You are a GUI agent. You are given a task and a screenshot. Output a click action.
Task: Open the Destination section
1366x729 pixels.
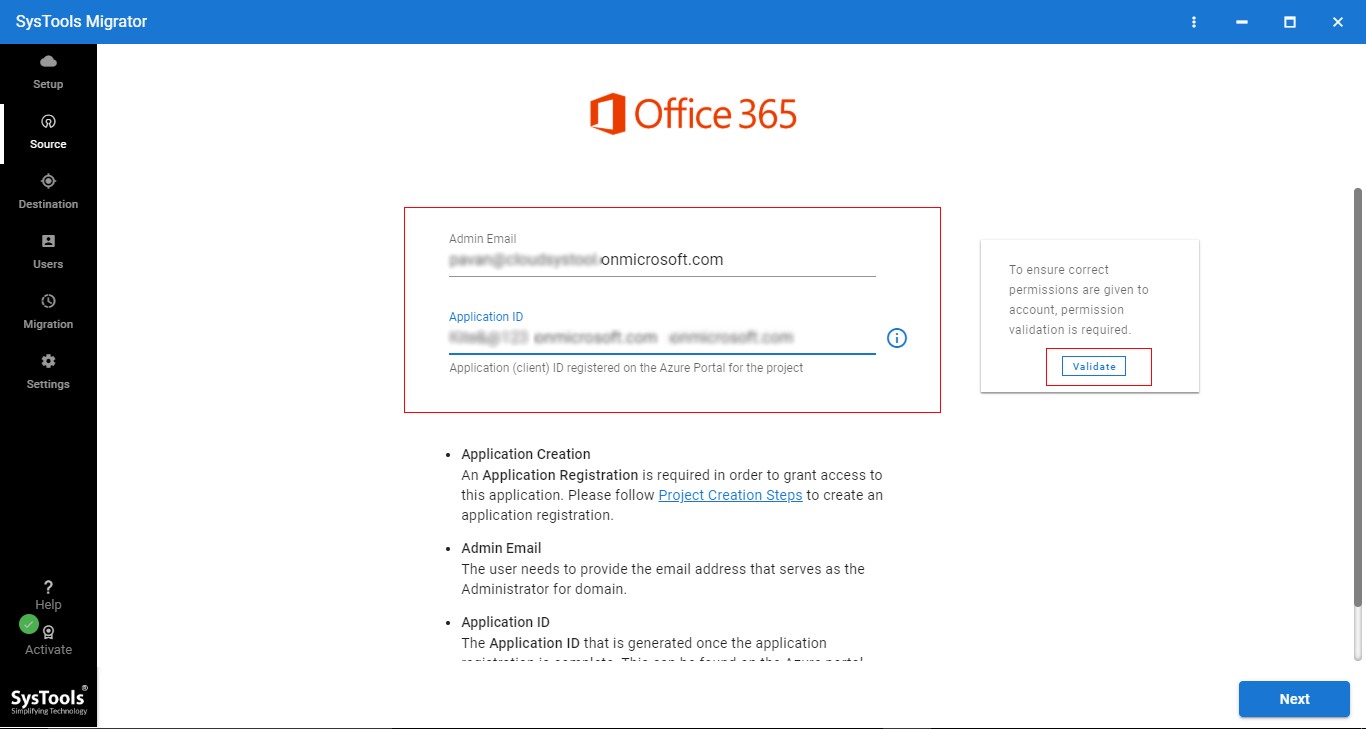[47, 190]
